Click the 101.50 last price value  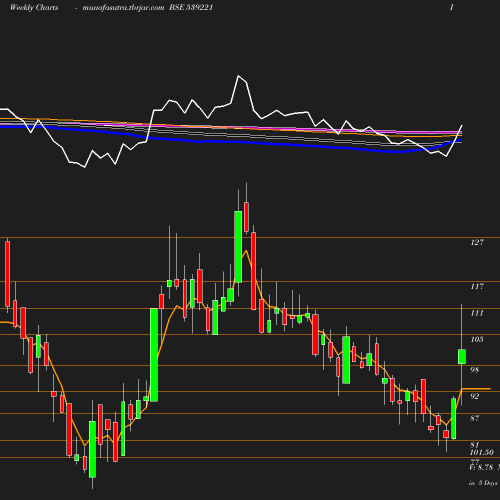(482, 453)
